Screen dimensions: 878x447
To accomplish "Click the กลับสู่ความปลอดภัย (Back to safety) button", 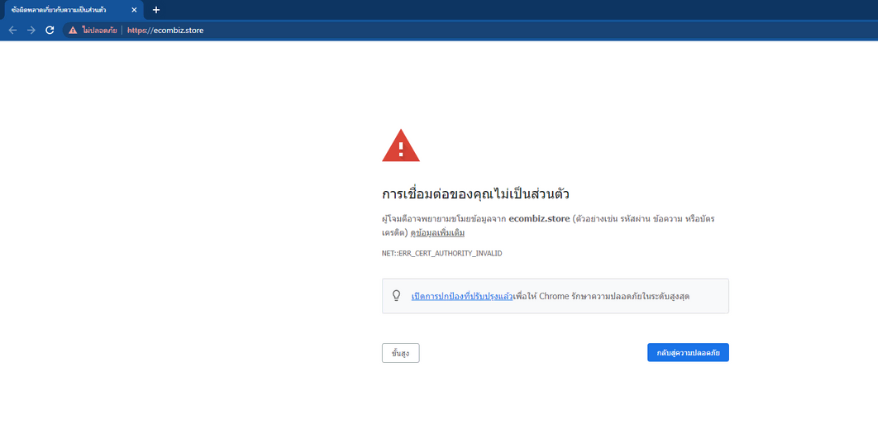I will [x=688, y=352].
